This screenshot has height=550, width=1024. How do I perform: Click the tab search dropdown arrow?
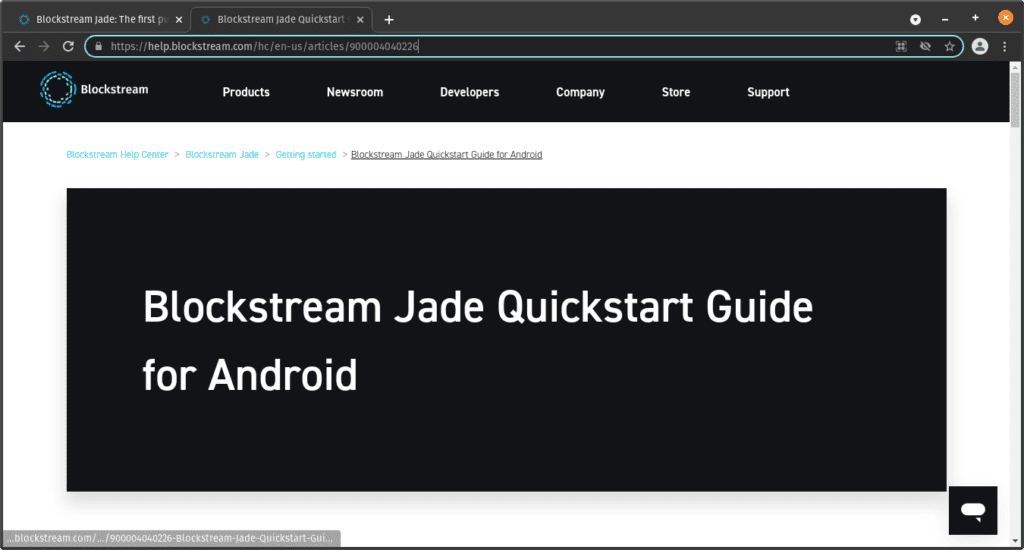coord(916,20)
